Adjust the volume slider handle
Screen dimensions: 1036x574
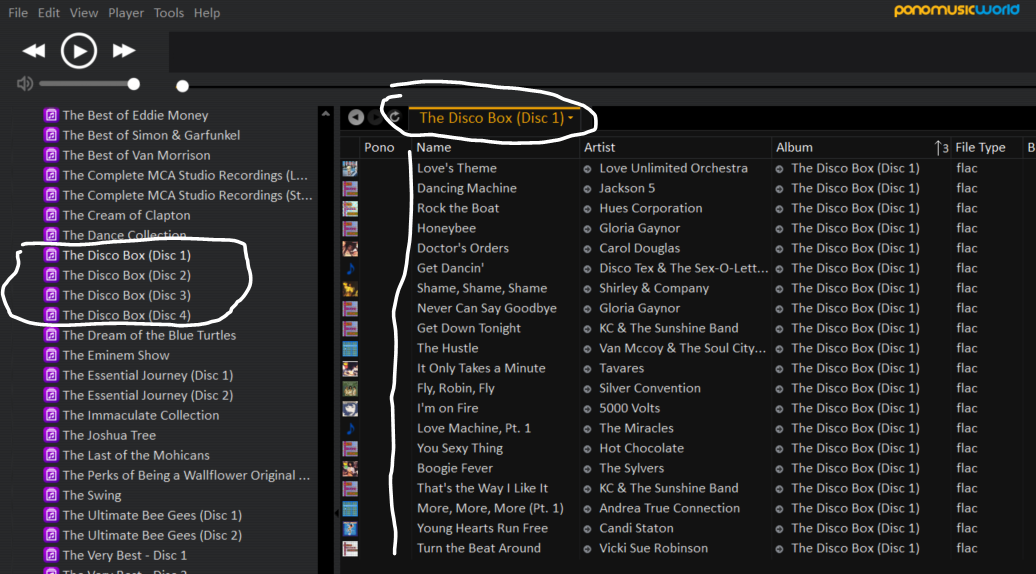click(133, 84)
